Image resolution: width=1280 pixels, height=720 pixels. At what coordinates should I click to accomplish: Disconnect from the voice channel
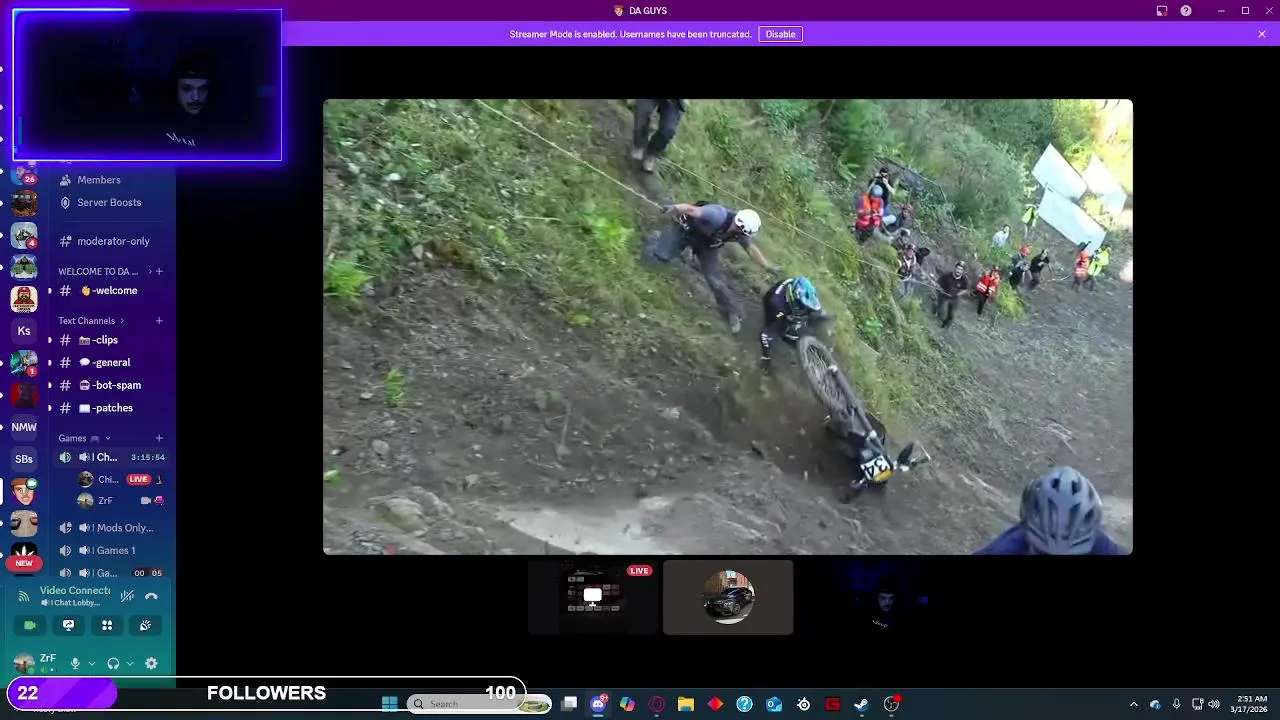pos(151,596)
